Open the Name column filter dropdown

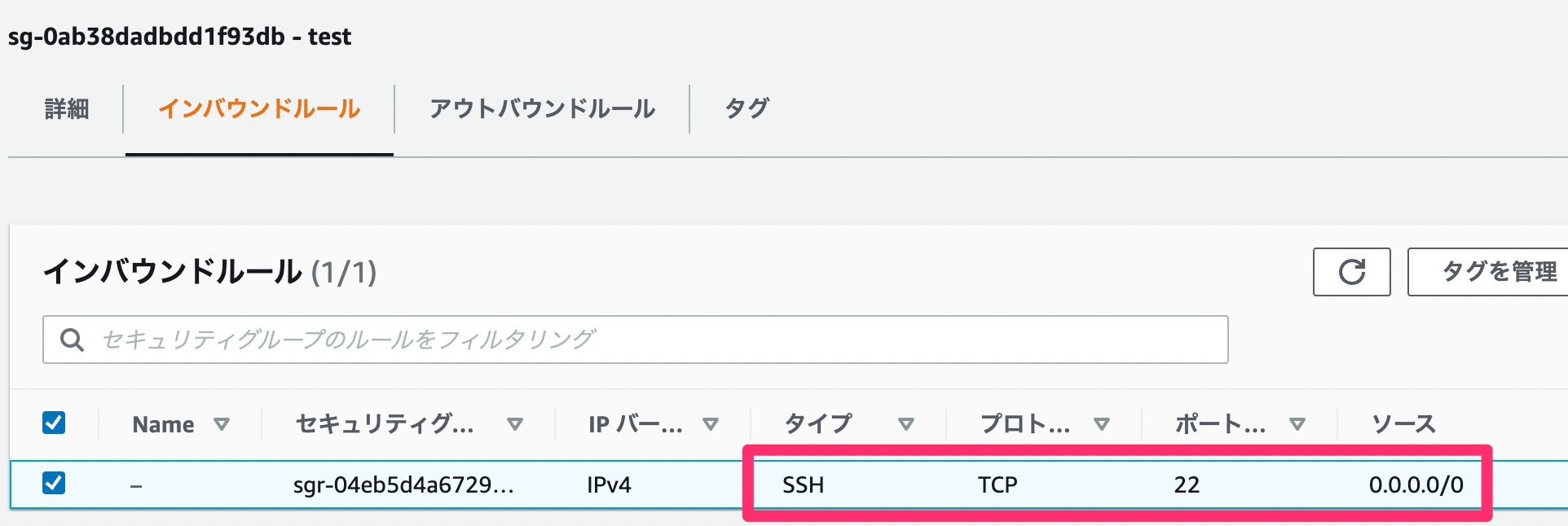pyautogui.click(x=221, y=423)
